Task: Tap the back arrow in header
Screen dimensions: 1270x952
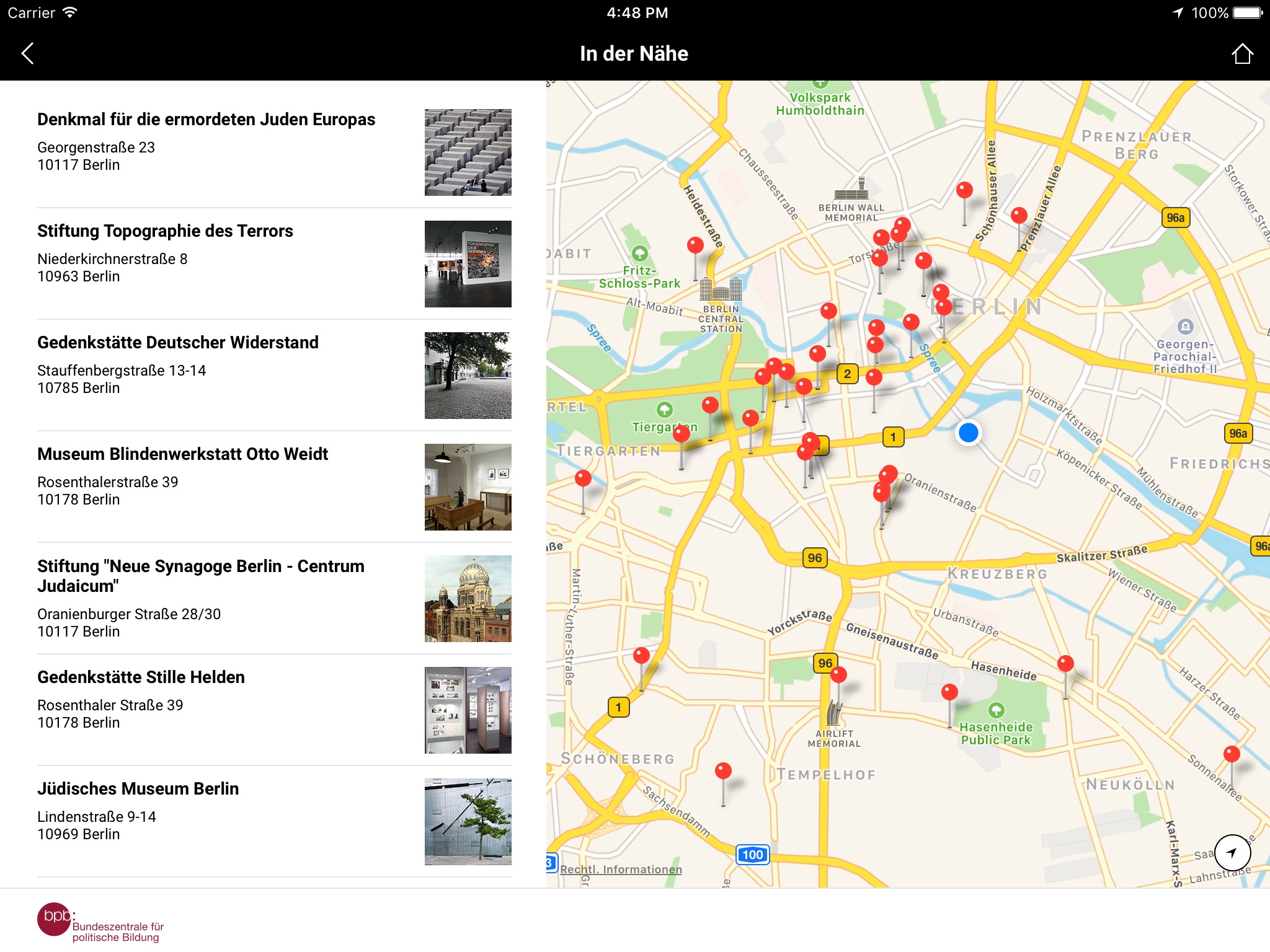Action: 28,54
